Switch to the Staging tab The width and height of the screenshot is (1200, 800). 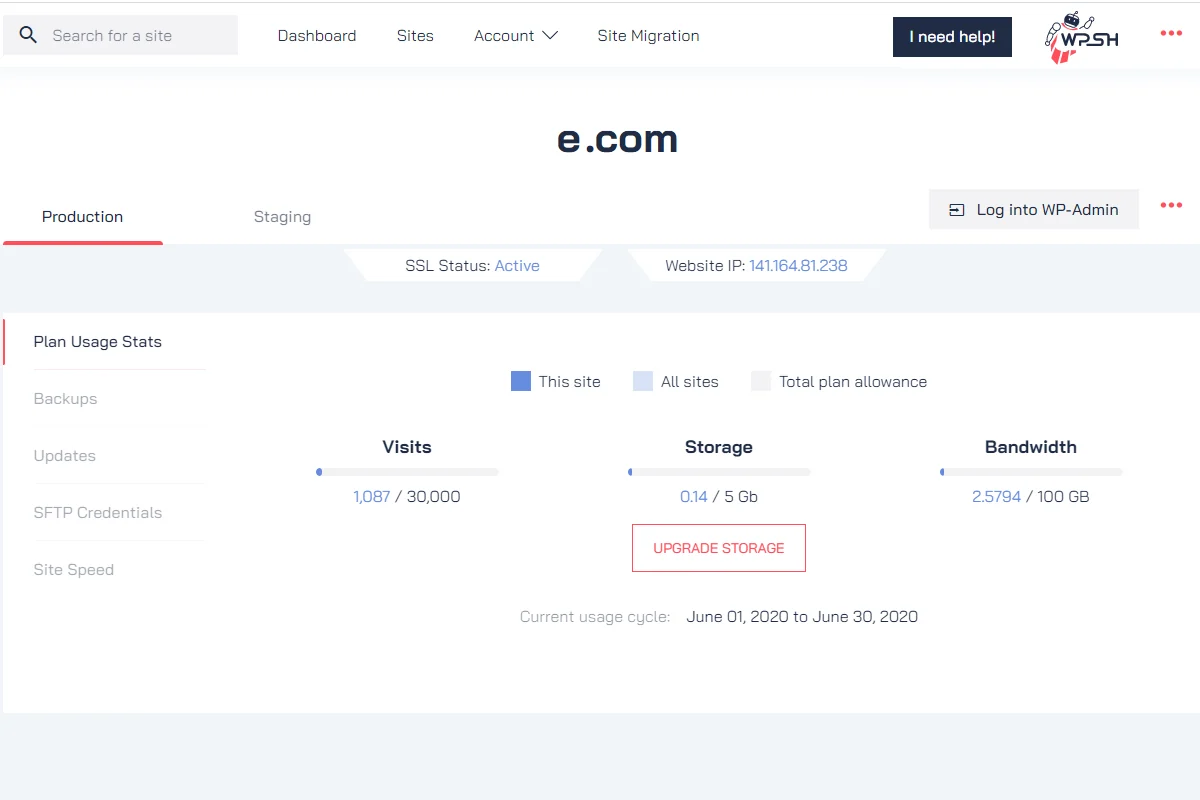coord(282,217)
